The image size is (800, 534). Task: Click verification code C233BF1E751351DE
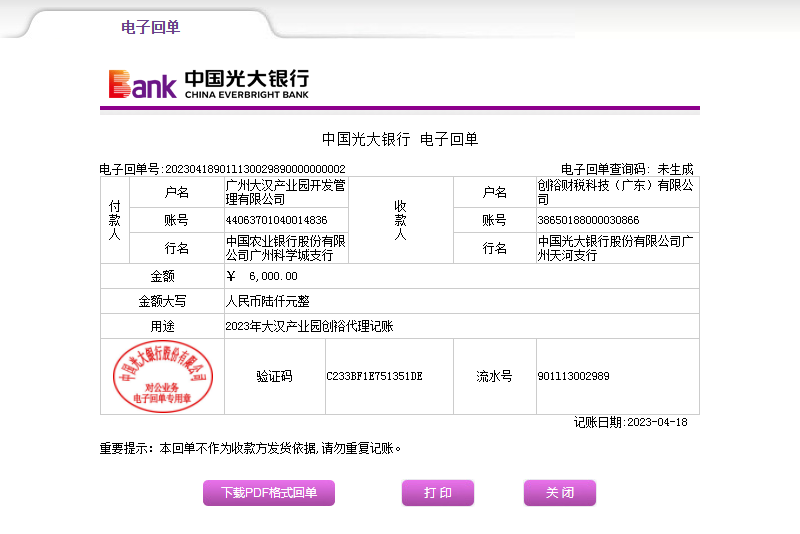pyautogui.click(x=374, y=376)
